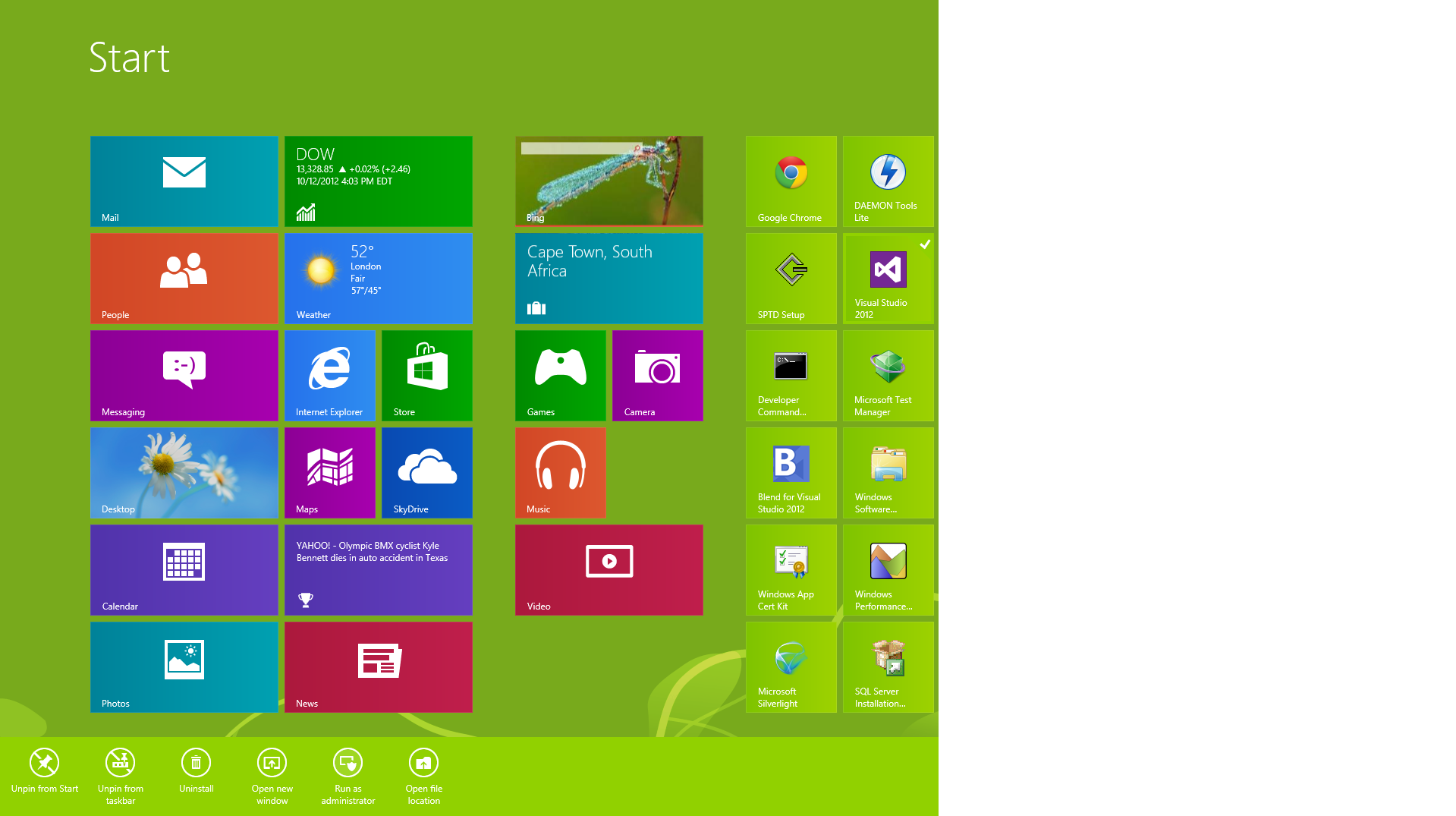Launch Blend for Visual Studio 2012
This screenshot has height=816, width=1456.
coord(791,473)
